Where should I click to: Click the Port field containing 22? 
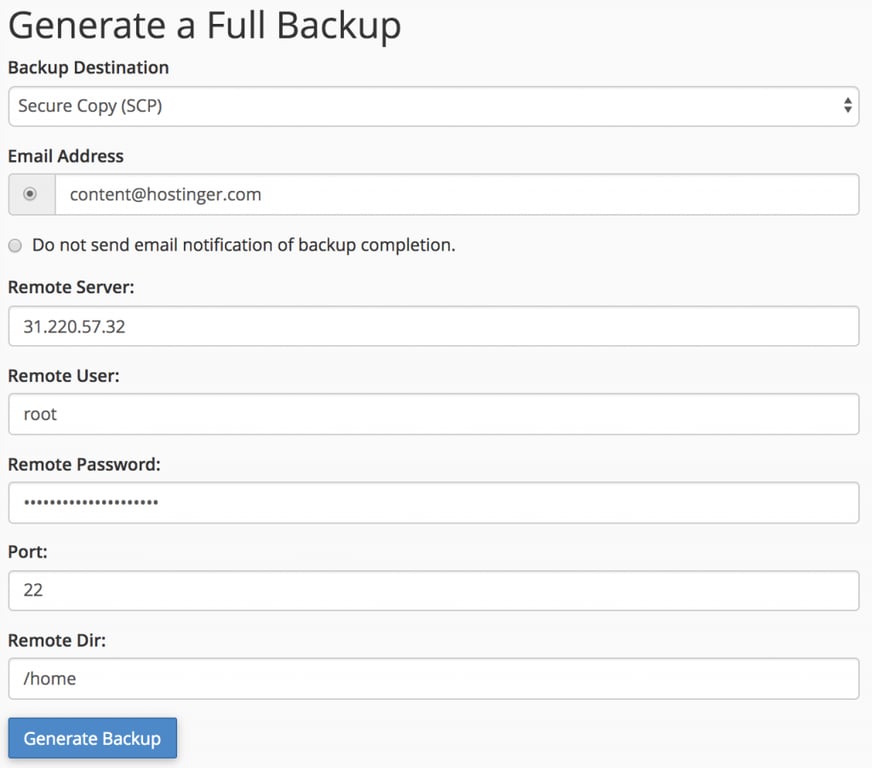(x=430, y=590)
